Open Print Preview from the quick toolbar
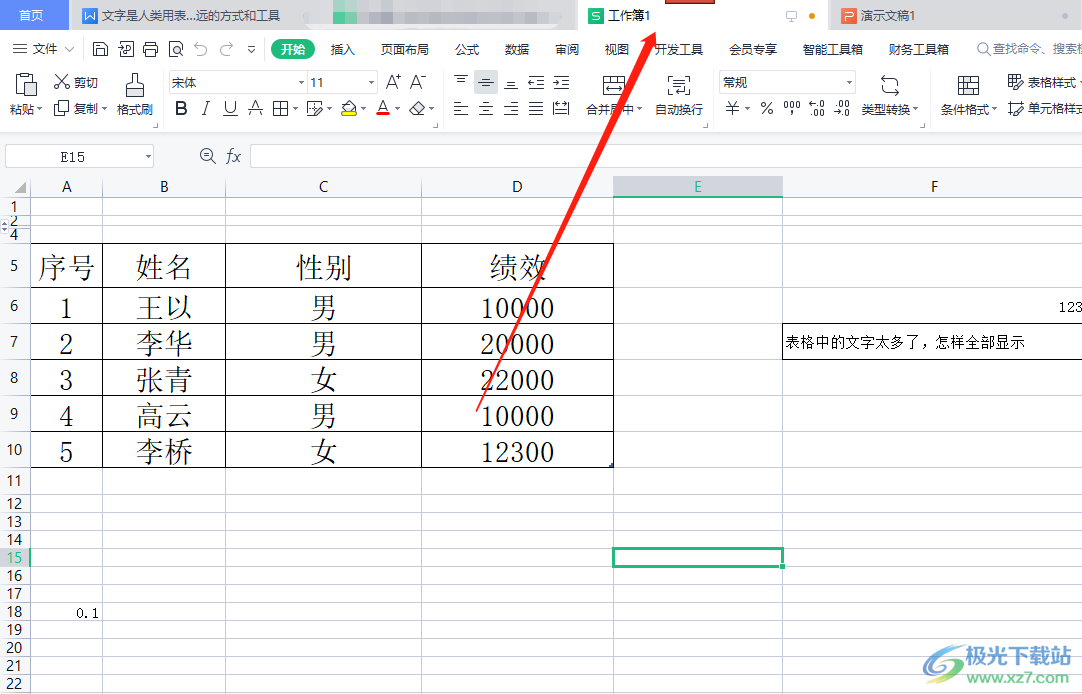 [x=176, y=49]
